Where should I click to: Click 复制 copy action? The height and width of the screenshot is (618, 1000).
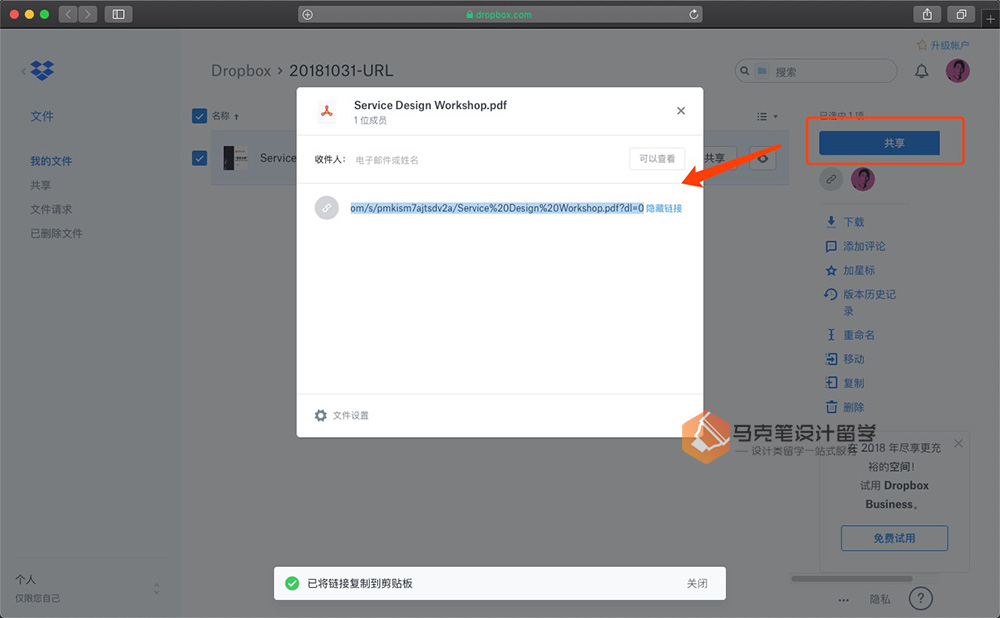pos(845,383)
